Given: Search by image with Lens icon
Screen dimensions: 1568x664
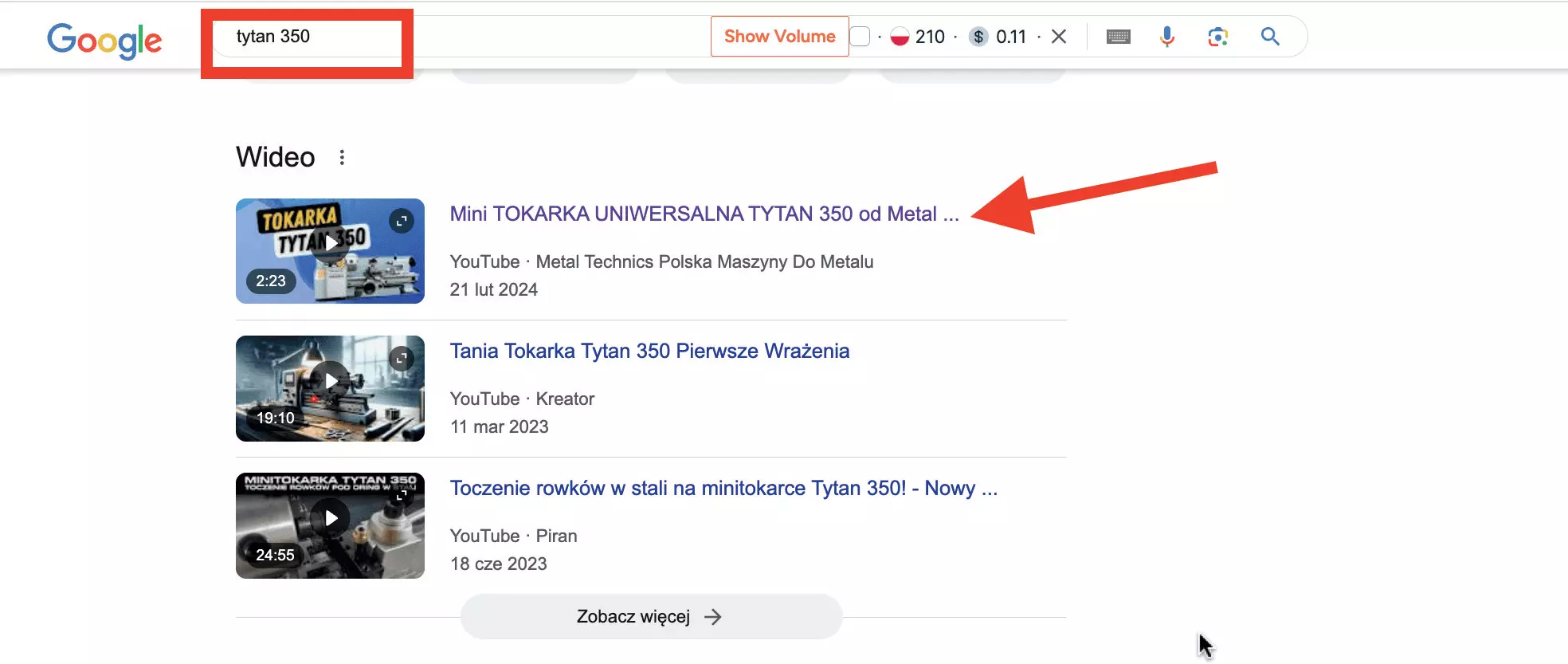Looking at the screenshot, I should point(1217,37).
